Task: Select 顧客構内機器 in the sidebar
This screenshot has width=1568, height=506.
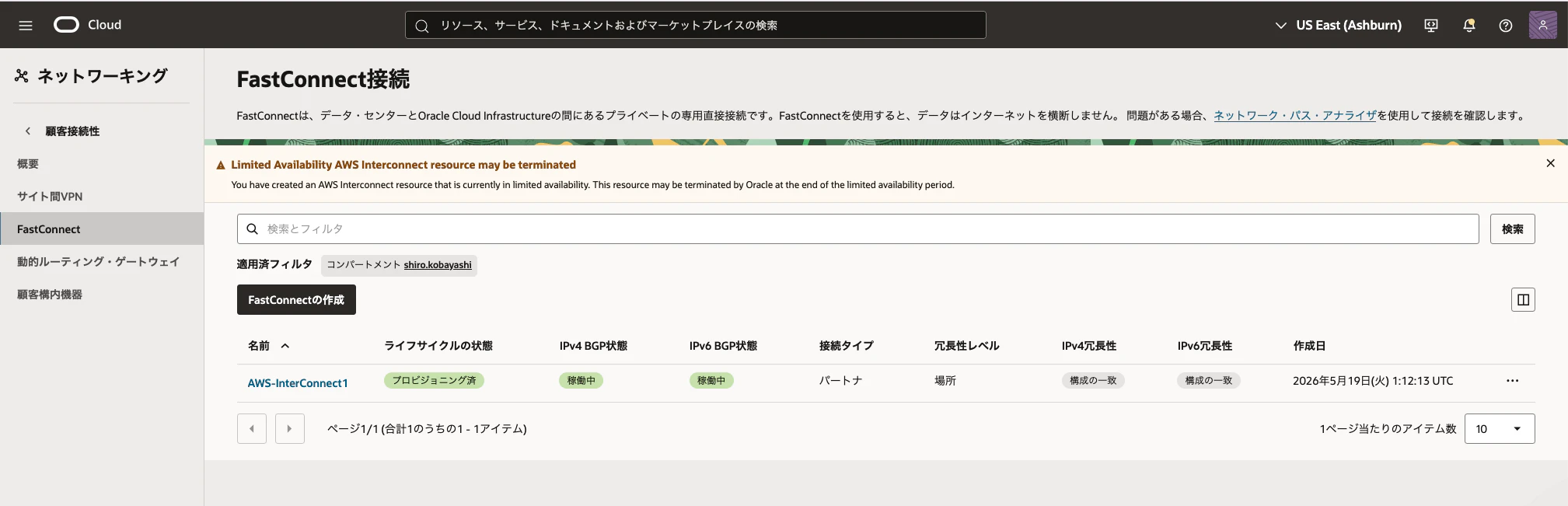Action: click(x=50, y=295)
